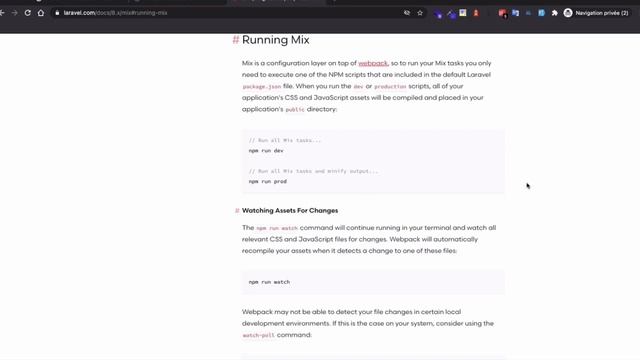
Task: Open the Navigation privée profile button
Action: pos(596,13)
